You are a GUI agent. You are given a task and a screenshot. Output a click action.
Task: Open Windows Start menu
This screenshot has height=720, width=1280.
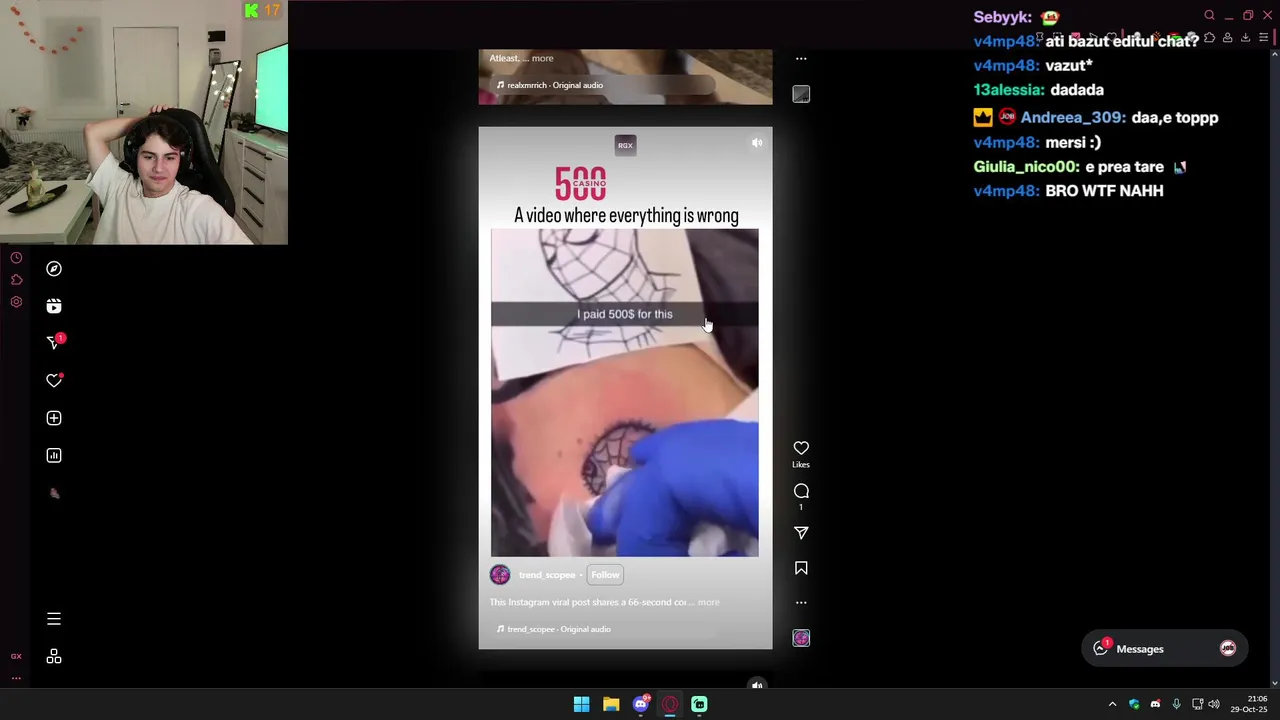(581, 704)
